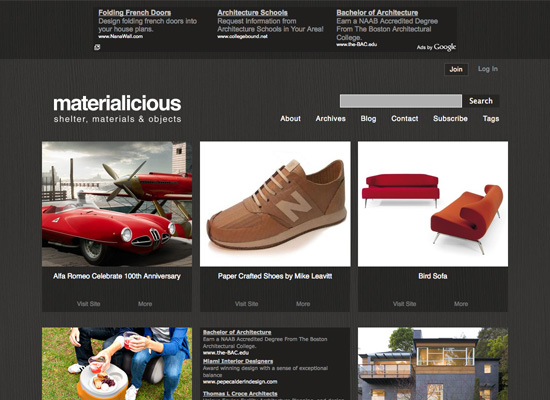Open the Miami Interior Designers ad link
The width and height of the screenshot is (550, 400).
pyautogui.click(x=238, y=361)
